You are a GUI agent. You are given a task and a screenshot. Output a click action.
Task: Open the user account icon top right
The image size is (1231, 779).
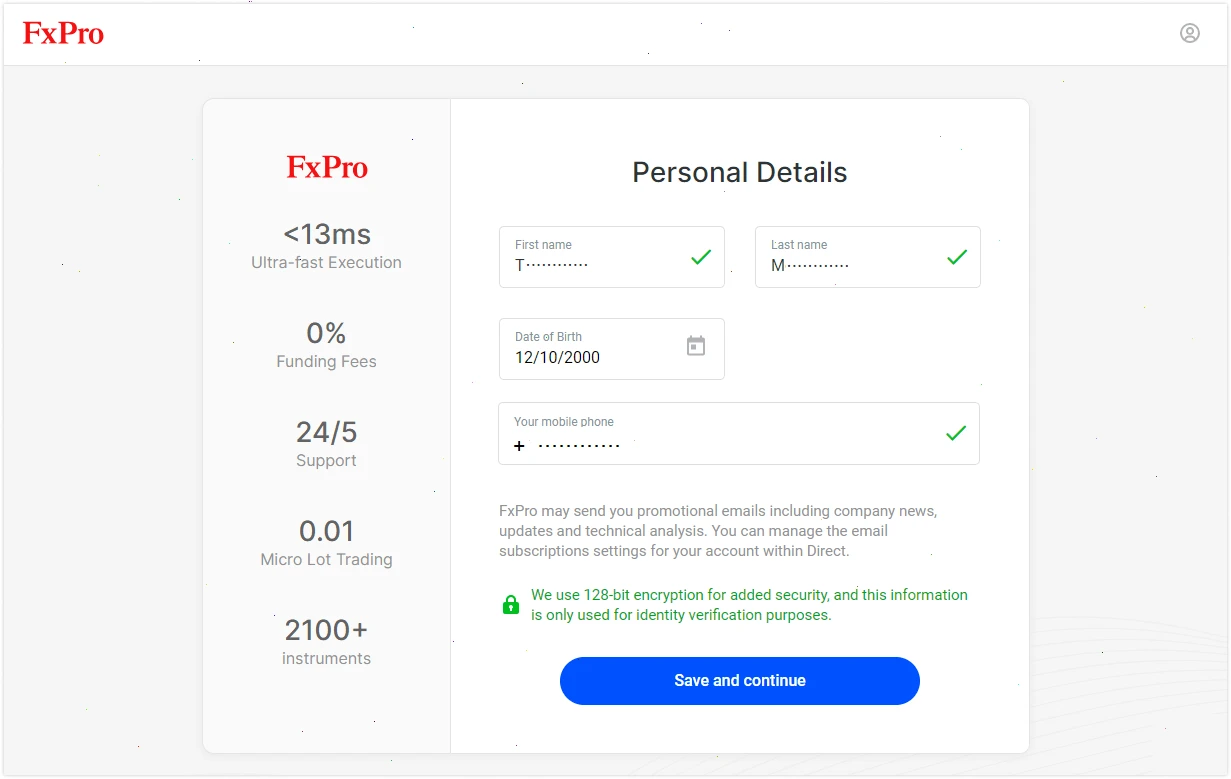tap(1190, 33)
